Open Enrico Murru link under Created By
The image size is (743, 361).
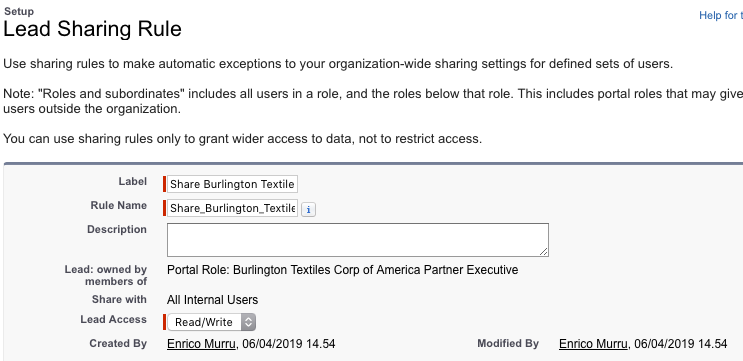tap(201, 344)
